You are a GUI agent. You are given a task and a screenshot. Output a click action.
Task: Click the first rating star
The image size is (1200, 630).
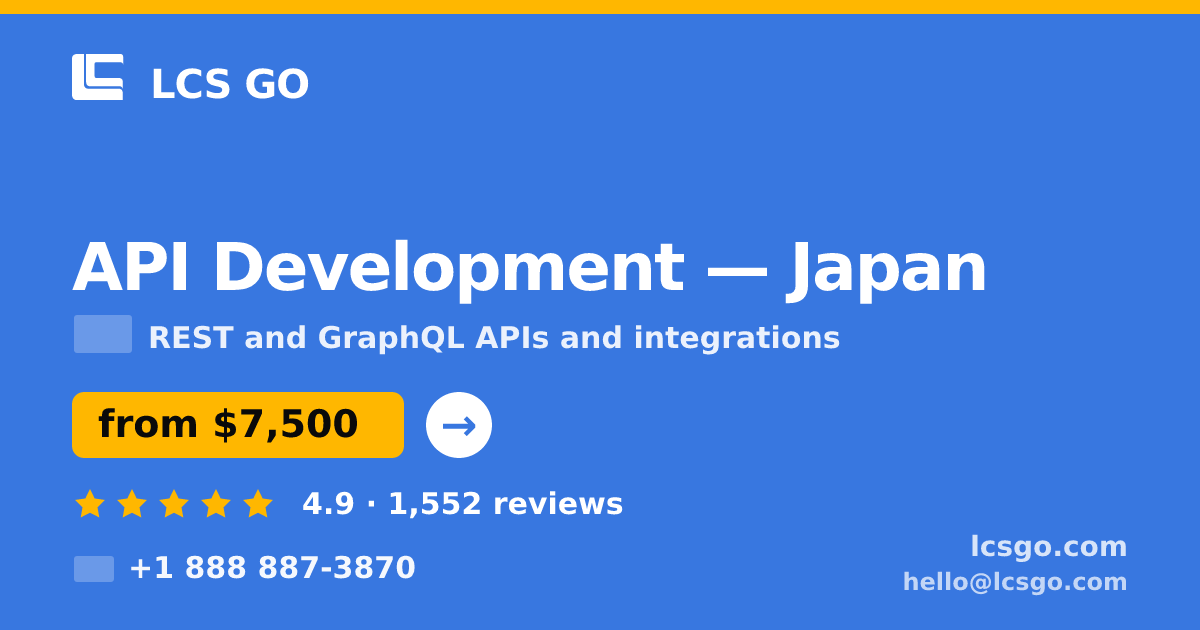coord(90,503)
